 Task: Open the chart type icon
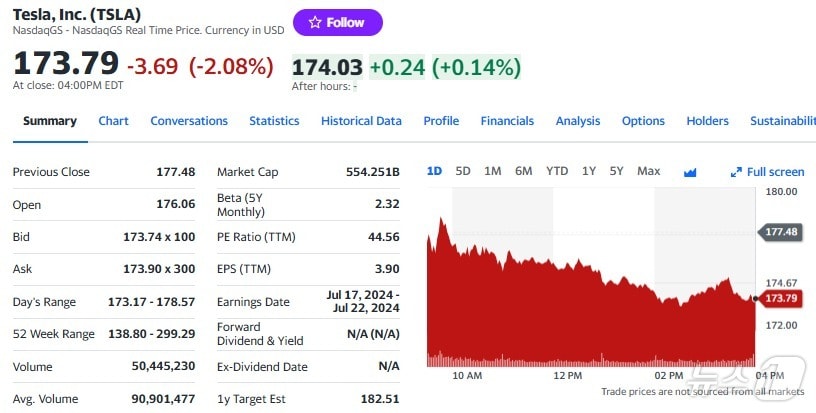tap(690, 172)
